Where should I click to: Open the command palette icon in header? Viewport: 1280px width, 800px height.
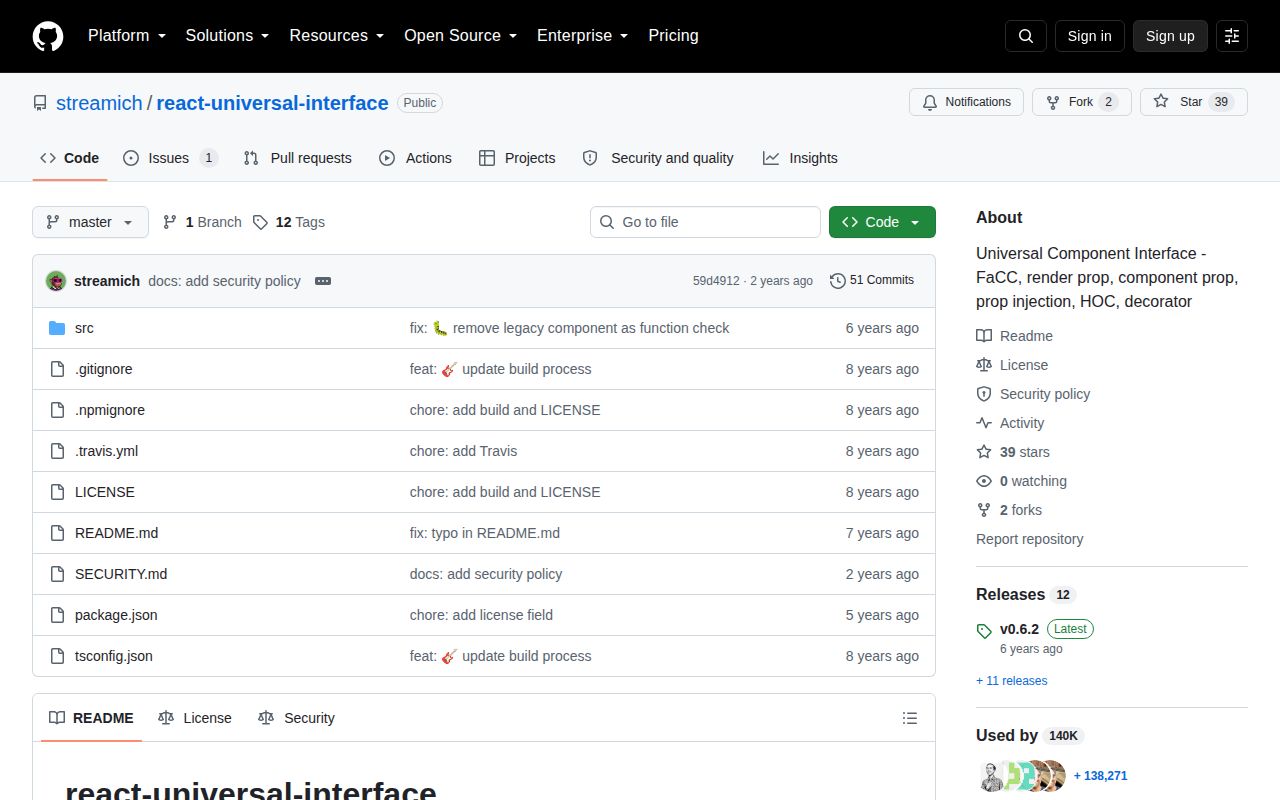click(1232, 36)
